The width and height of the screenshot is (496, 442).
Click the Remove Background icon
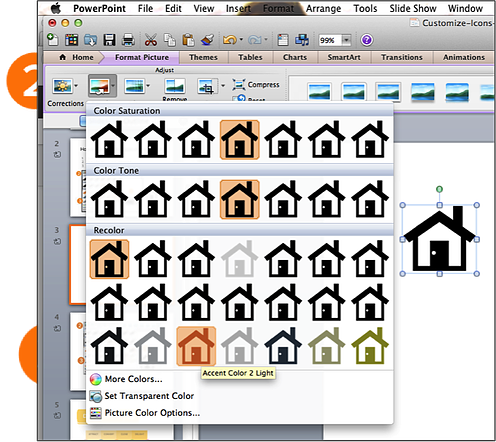point(175,86)
